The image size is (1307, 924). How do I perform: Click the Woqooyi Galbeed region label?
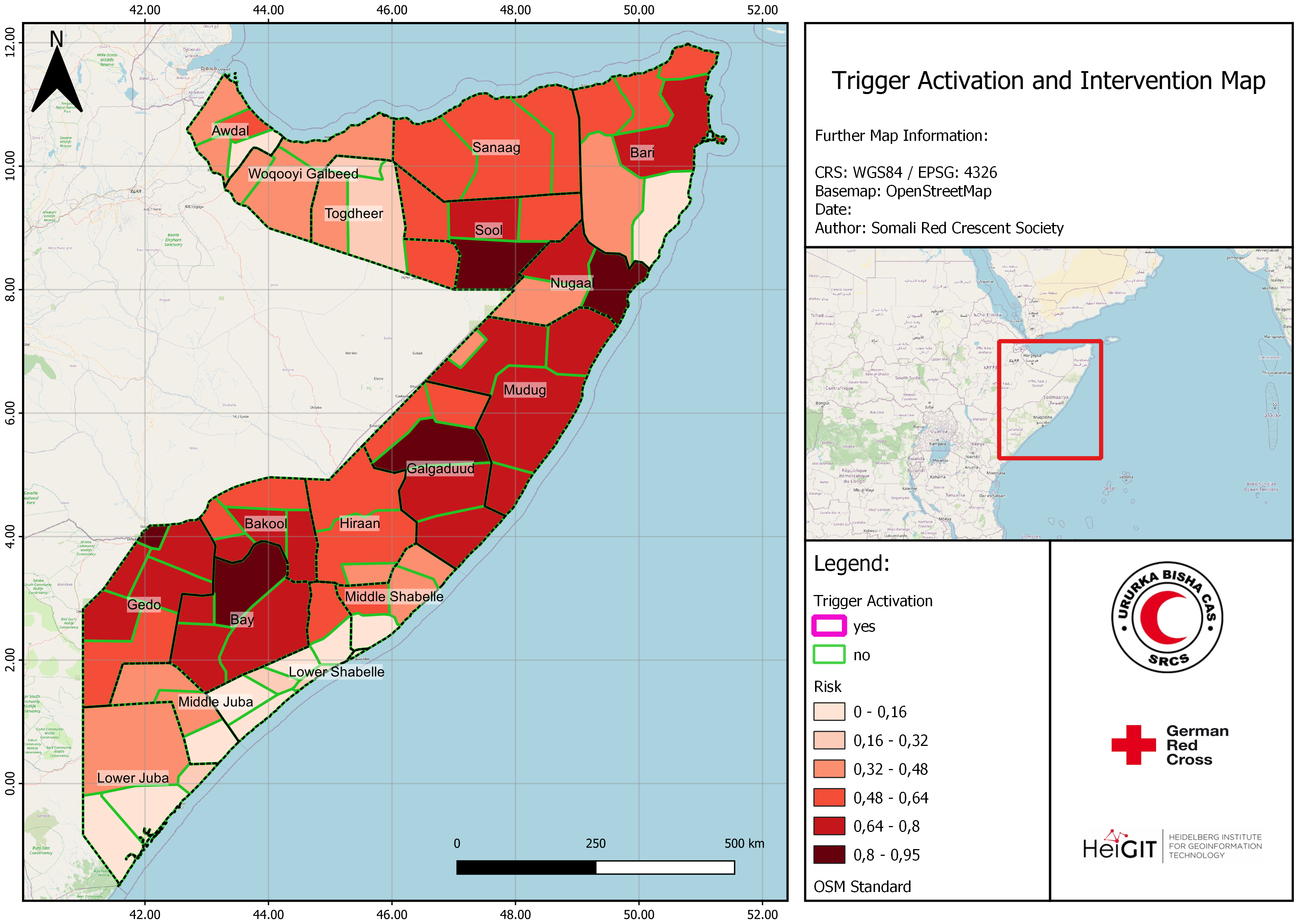(303, 174)
